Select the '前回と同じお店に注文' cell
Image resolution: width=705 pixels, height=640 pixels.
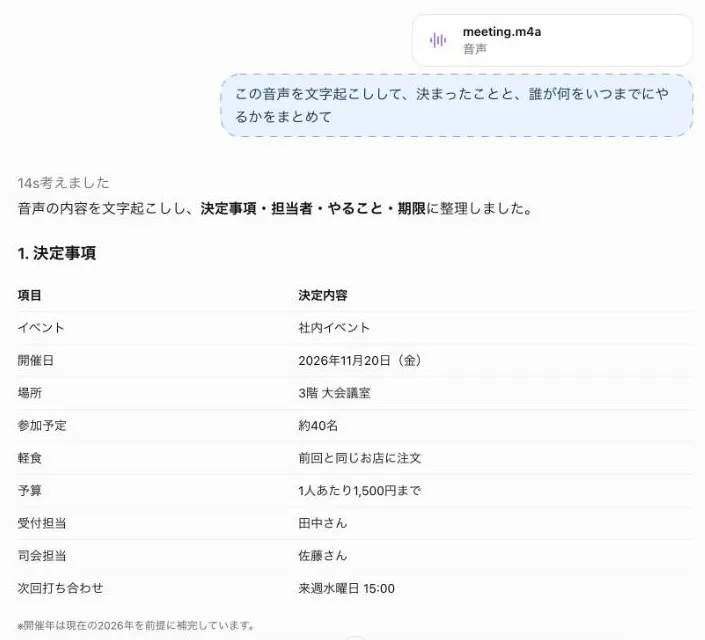[x=360, y=458]
